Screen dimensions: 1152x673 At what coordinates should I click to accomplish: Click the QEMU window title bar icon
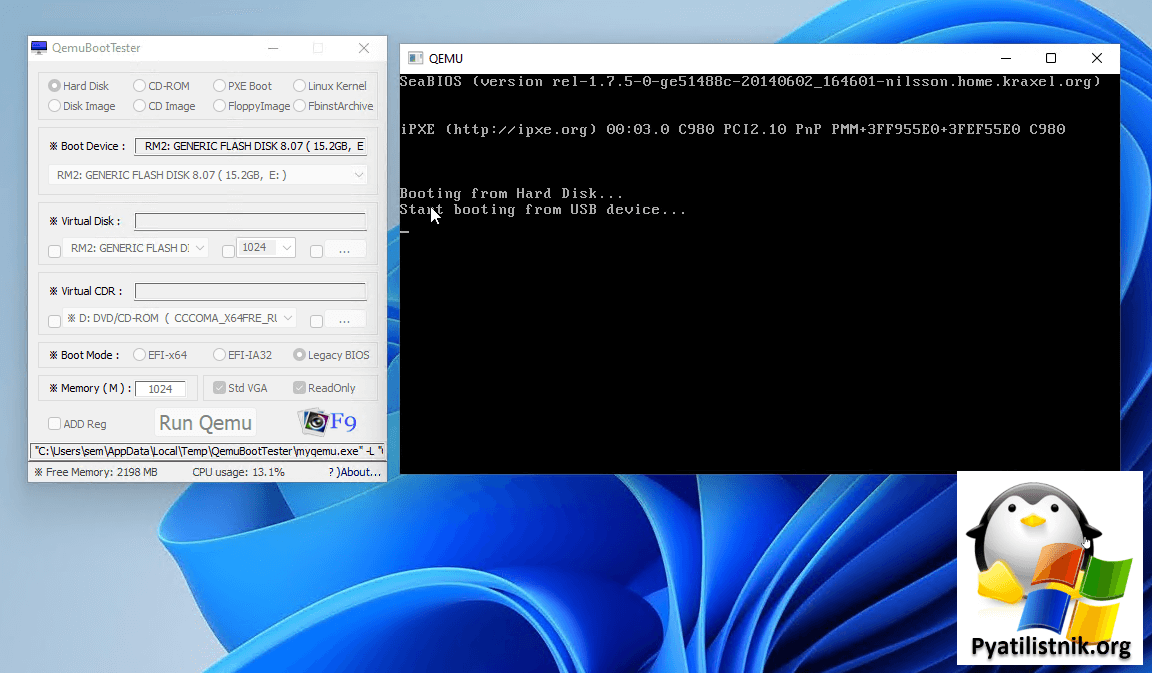click(415, 58)
